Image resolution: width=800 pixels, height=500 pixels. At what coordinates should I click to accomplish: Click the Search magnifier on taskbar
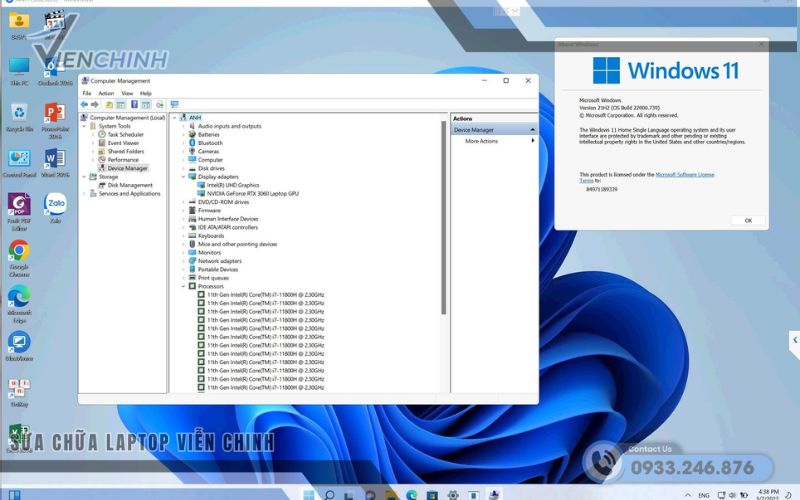click(x=329, y=495)
